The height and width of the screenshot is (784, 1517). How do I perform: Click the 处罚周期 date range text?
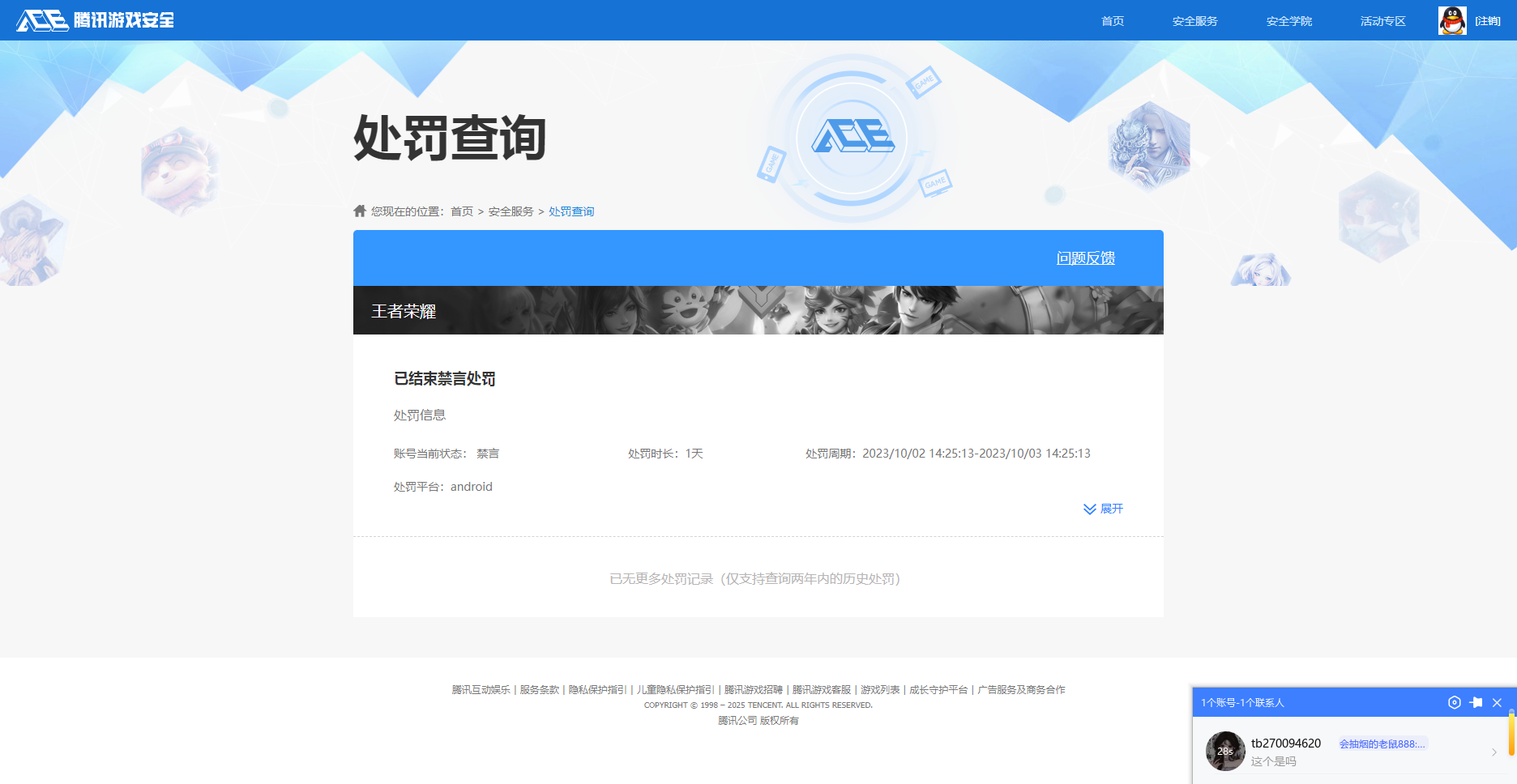point(948,454)
